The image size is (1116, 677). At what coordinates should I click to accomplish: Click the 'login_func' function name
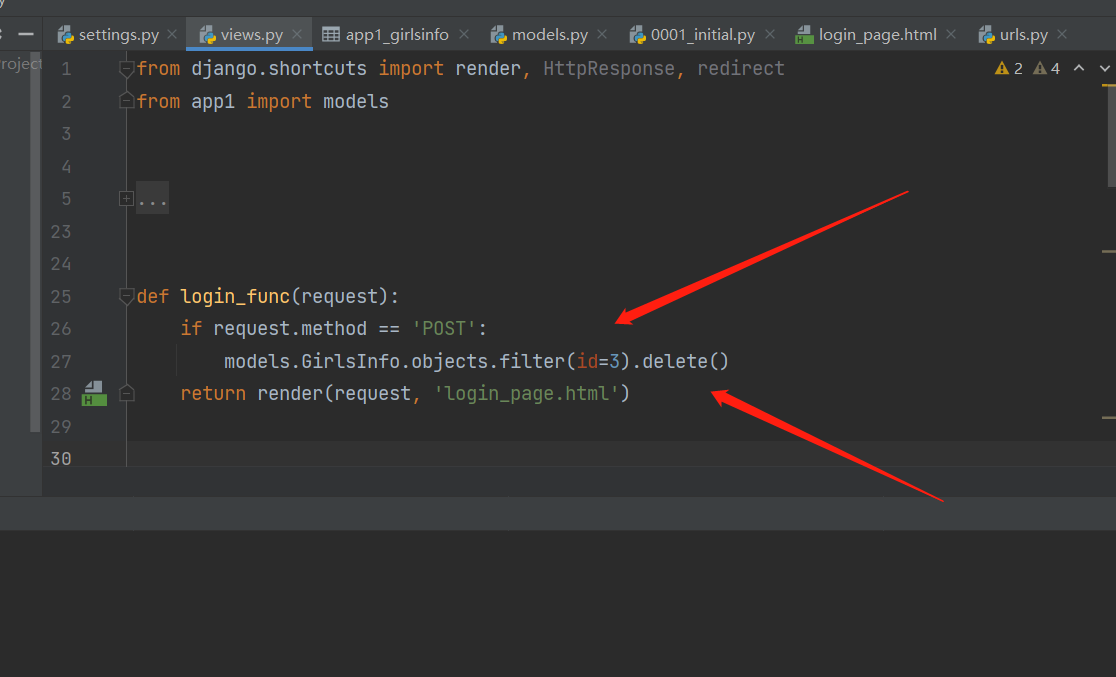click(235, 296)
